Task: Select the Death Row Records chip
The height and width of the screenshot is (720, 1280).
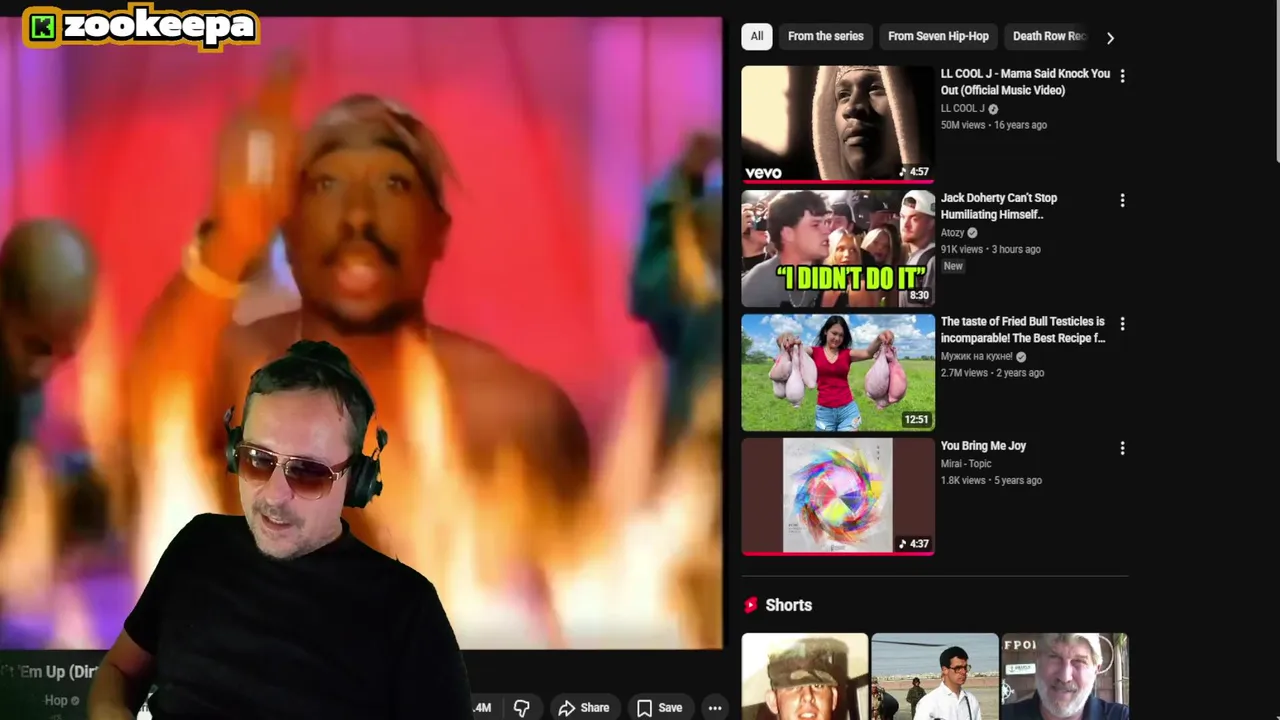Action: coord(1047,36)
